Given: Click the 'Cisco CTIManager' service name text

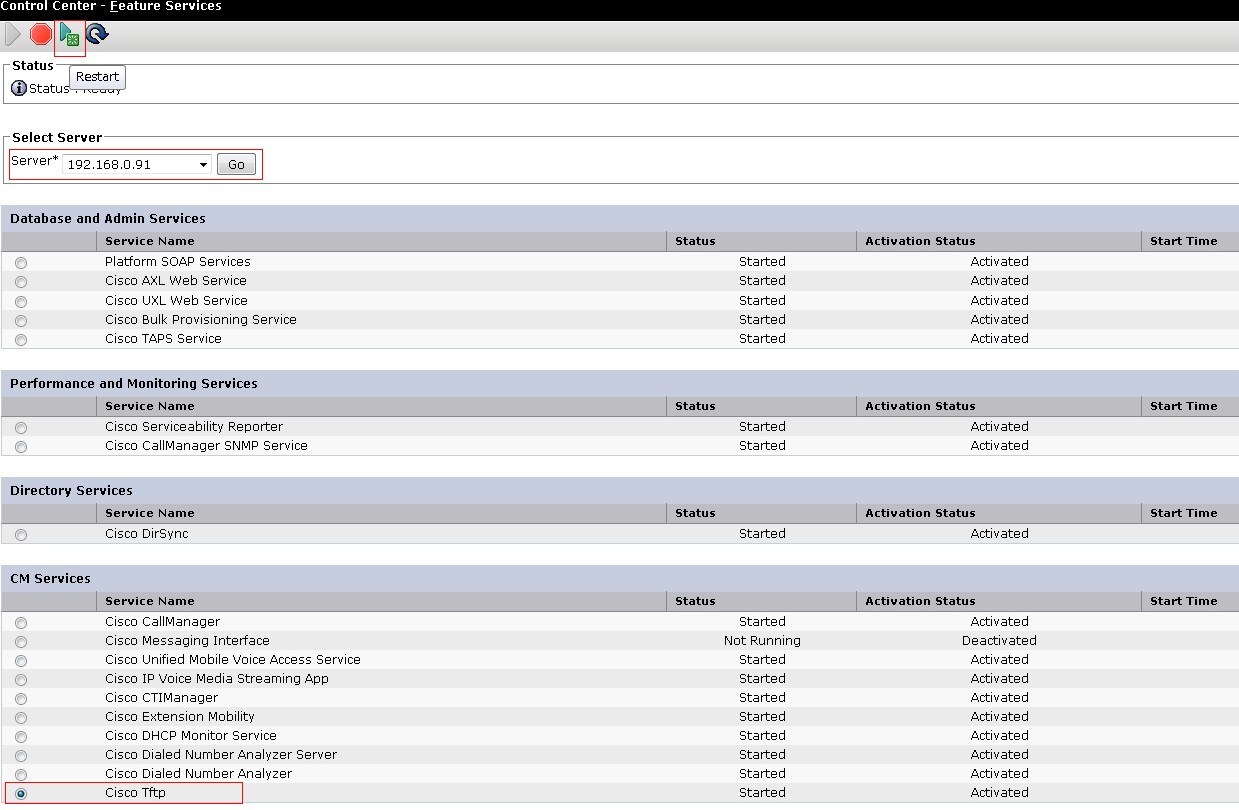Looking at the screenshot, I should pyautogui.click(x=161, y=698).
